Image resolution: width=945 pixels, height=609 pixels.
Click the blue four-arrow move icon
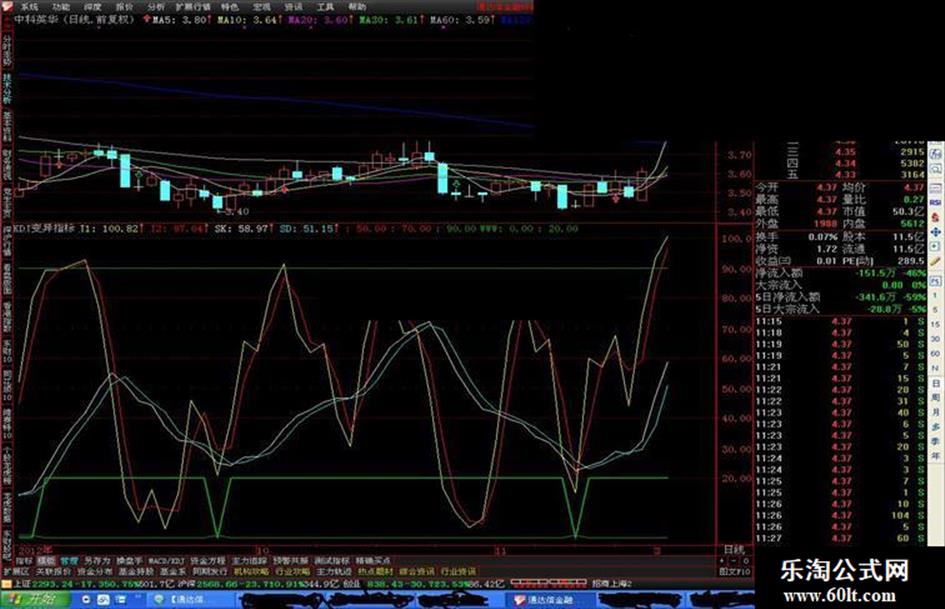(x=935, y=232)
